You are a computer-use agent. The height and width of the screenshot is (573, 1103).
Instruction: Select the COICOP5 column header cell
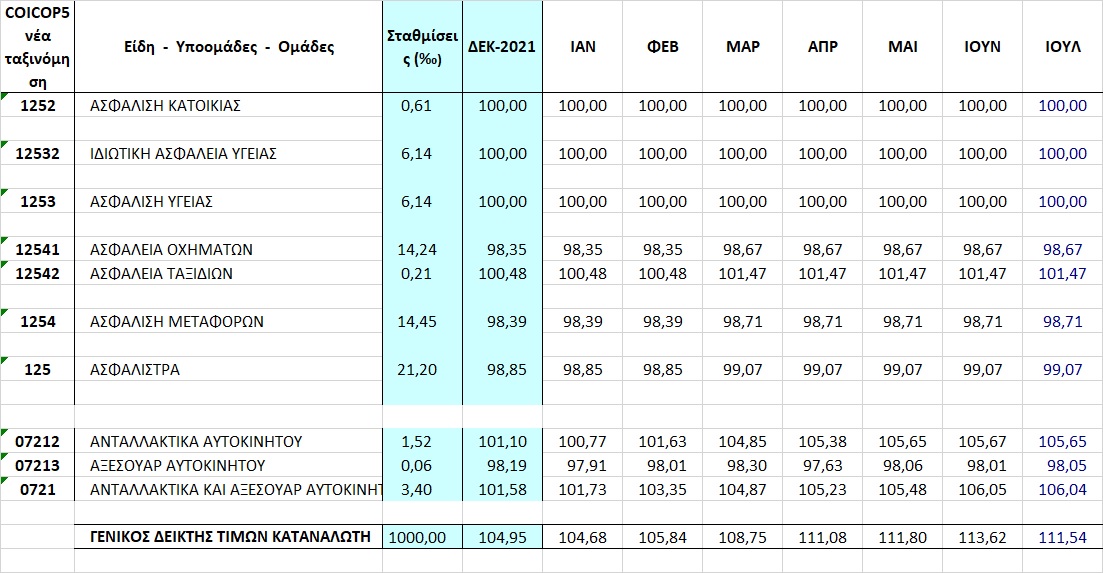pos(37,47)
